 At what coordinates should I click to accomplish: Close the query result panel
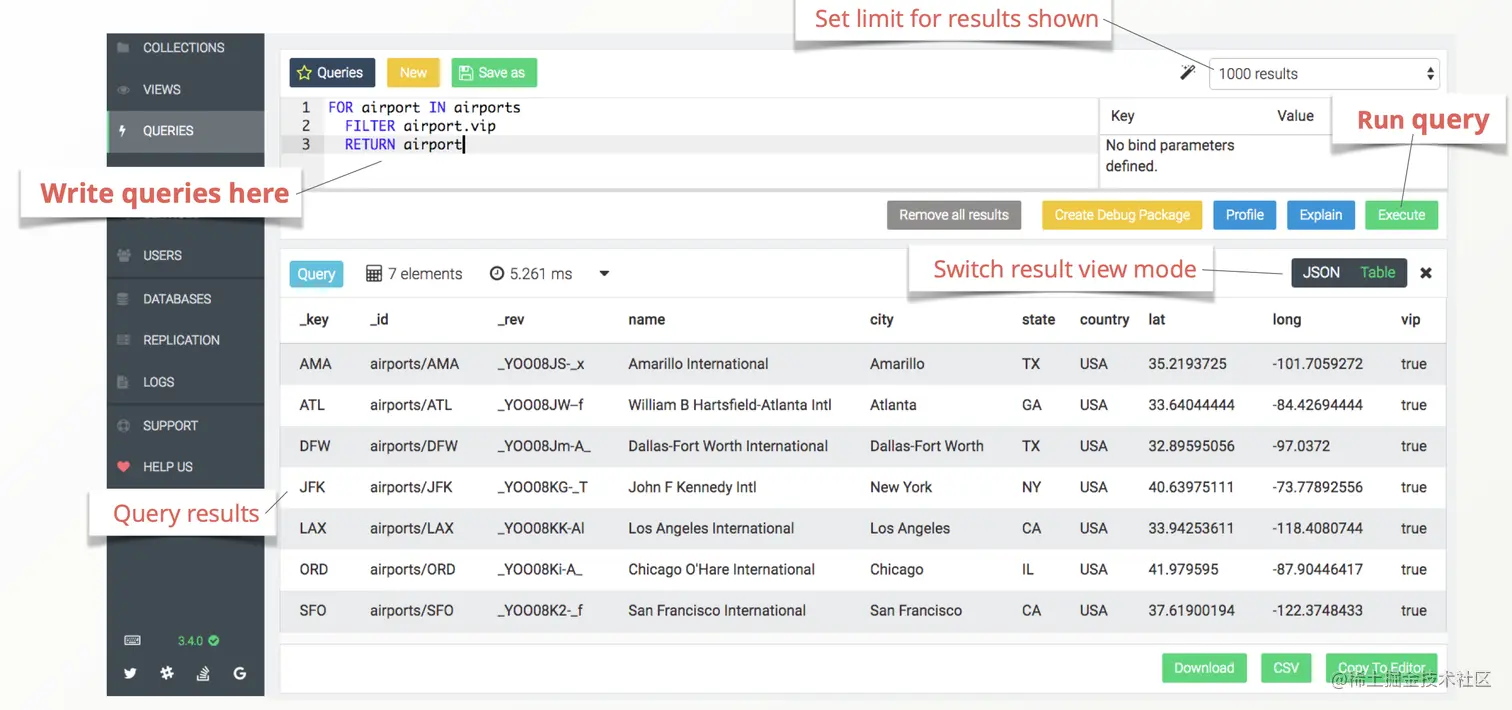[1426, 273]
